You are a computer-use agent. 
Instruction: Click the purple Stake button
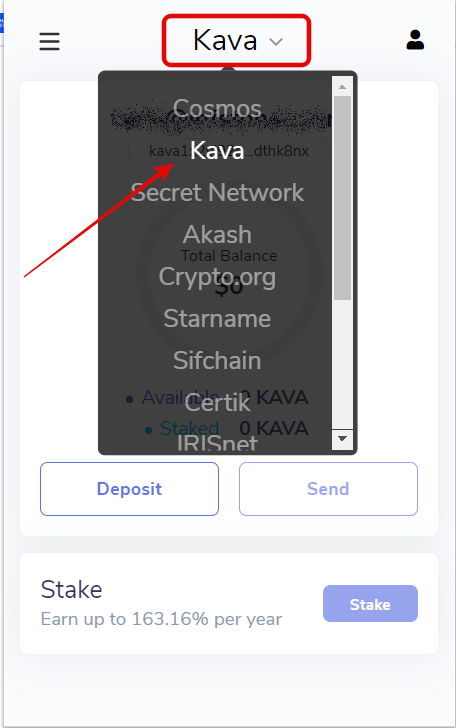[370, 604]
